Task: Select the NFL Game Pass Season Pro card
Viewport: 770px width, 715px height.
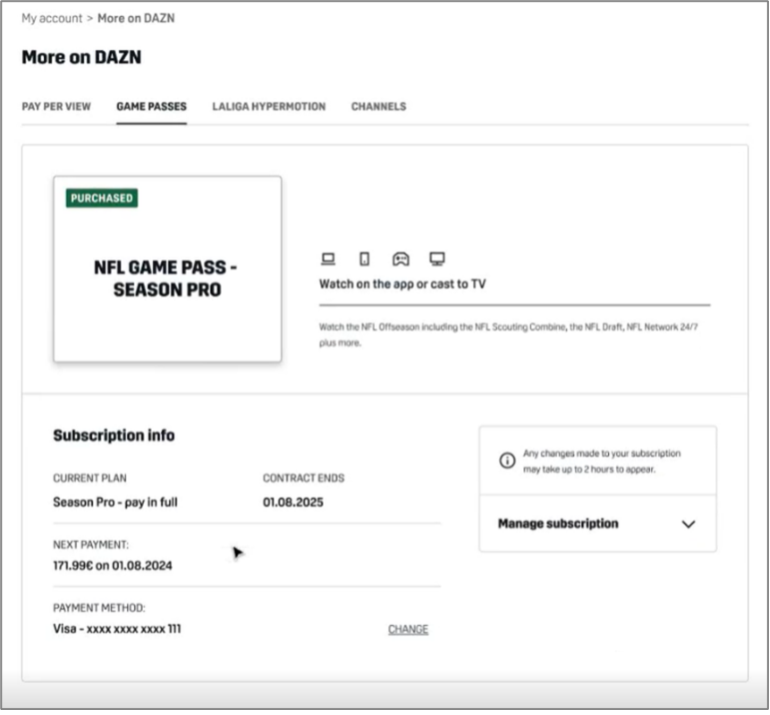Action: [x=167, y=269]
